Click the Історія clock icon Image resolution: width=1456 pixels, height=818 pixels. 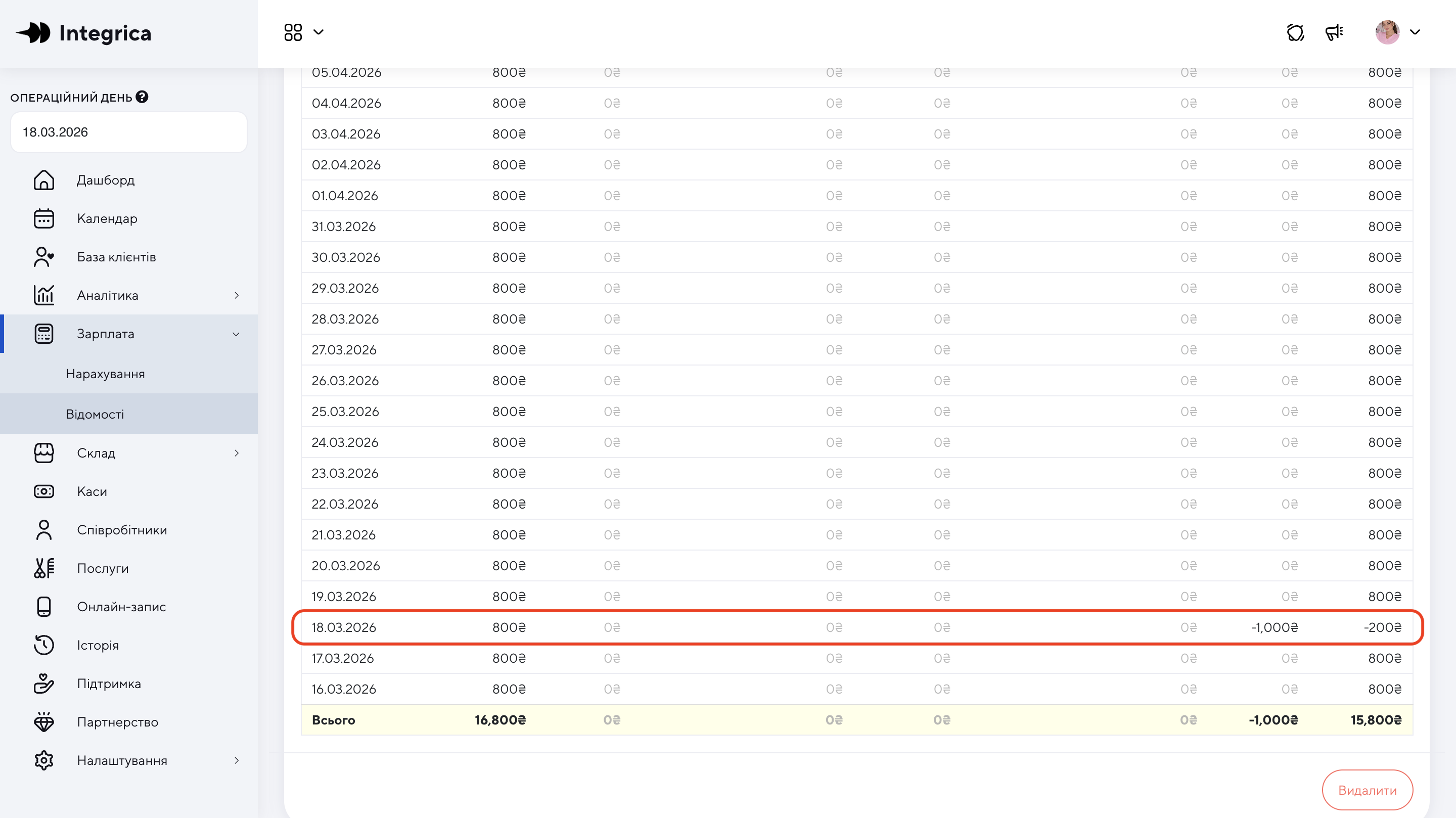[x=43, y=646]
